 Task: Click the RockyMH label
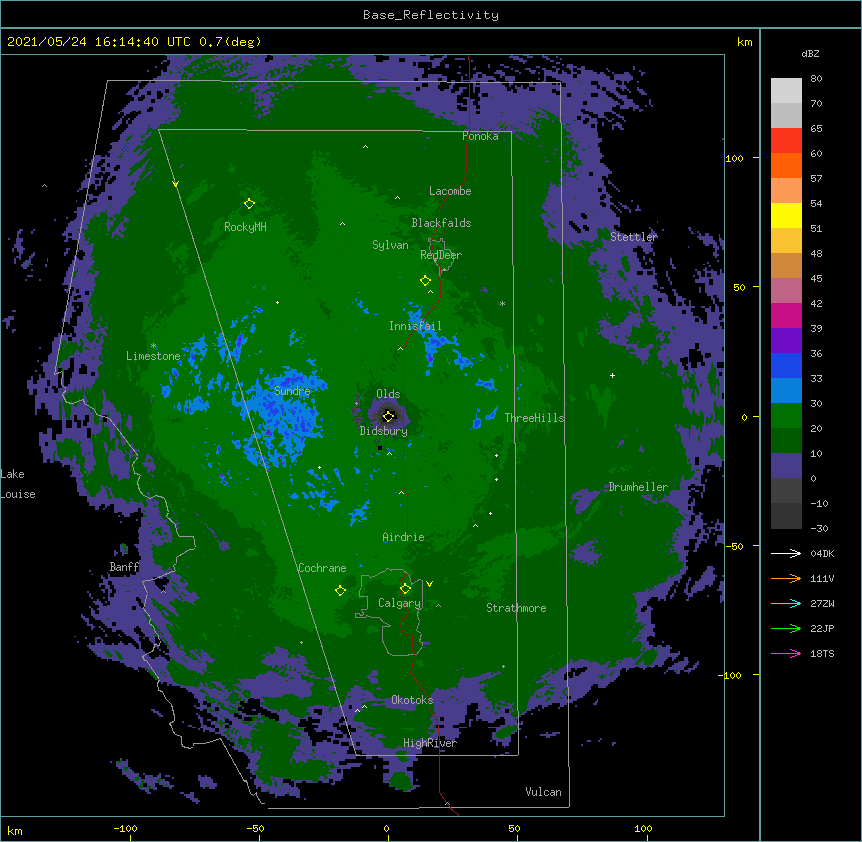[245, 227]
